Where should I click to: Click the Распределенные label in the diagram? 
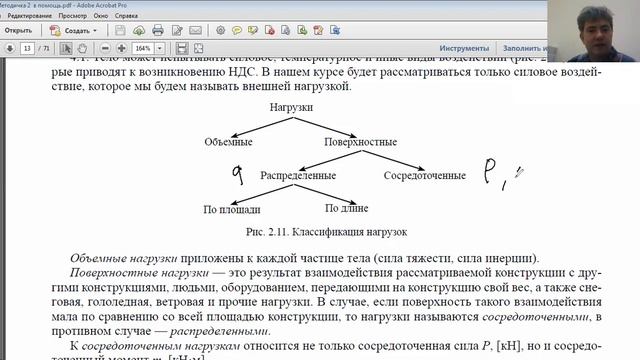(298, 176)
